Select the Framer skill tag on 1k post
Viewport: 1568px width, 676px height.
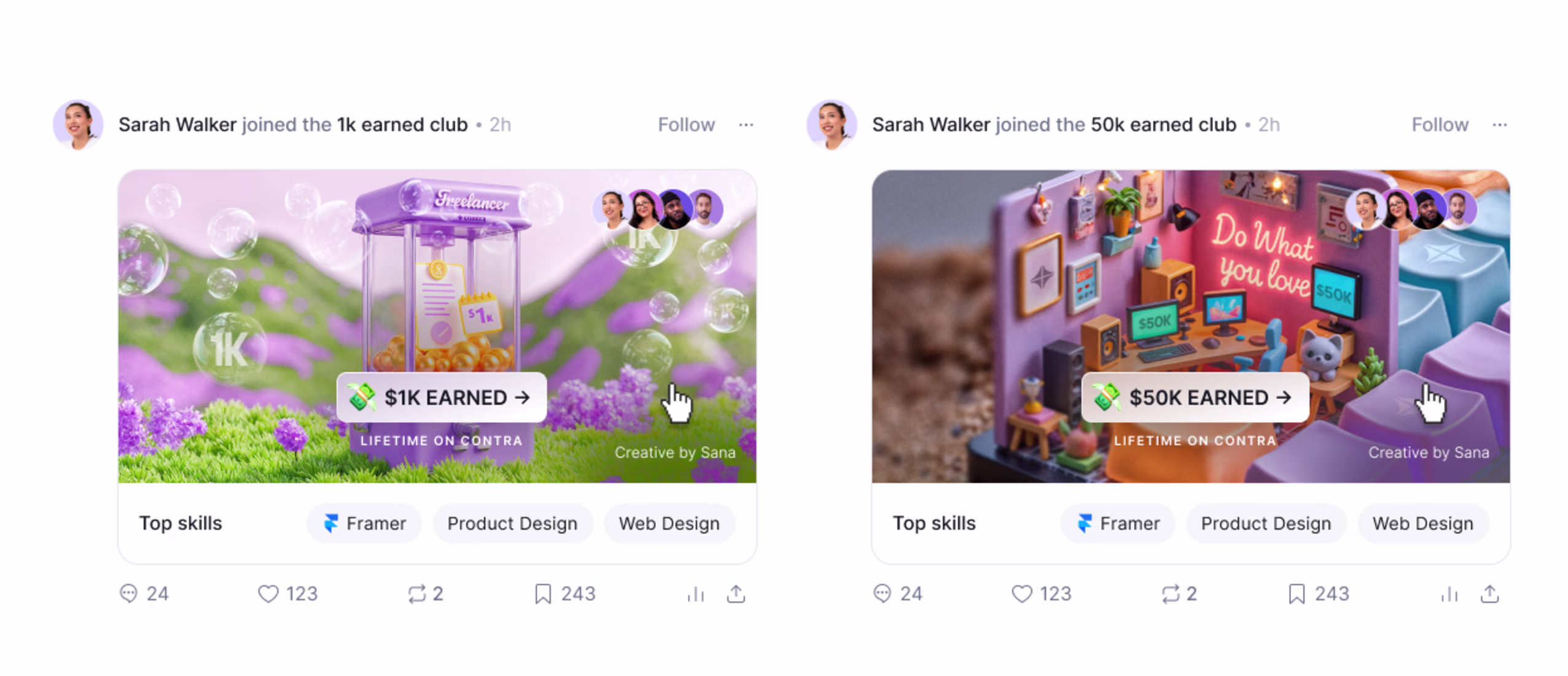tap(364, 523)
